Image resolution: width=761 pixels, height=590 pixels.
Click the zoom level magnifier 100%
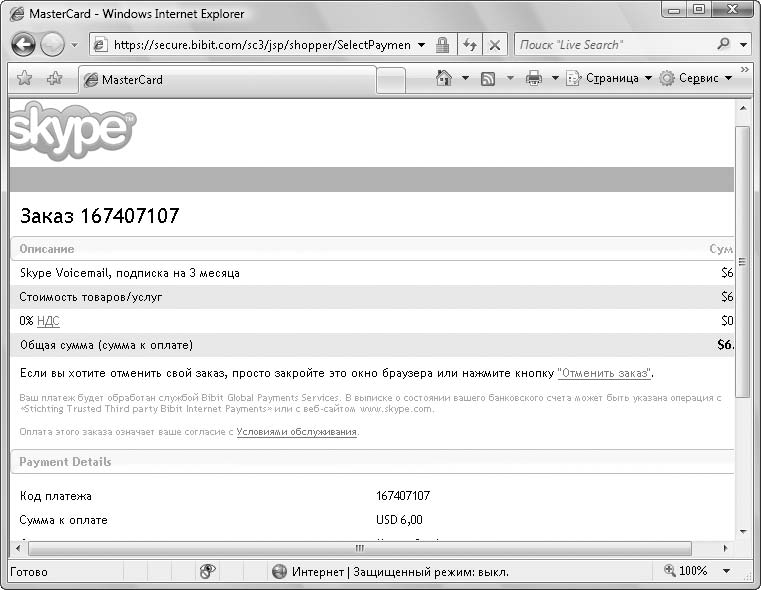[x=687, y=571]
